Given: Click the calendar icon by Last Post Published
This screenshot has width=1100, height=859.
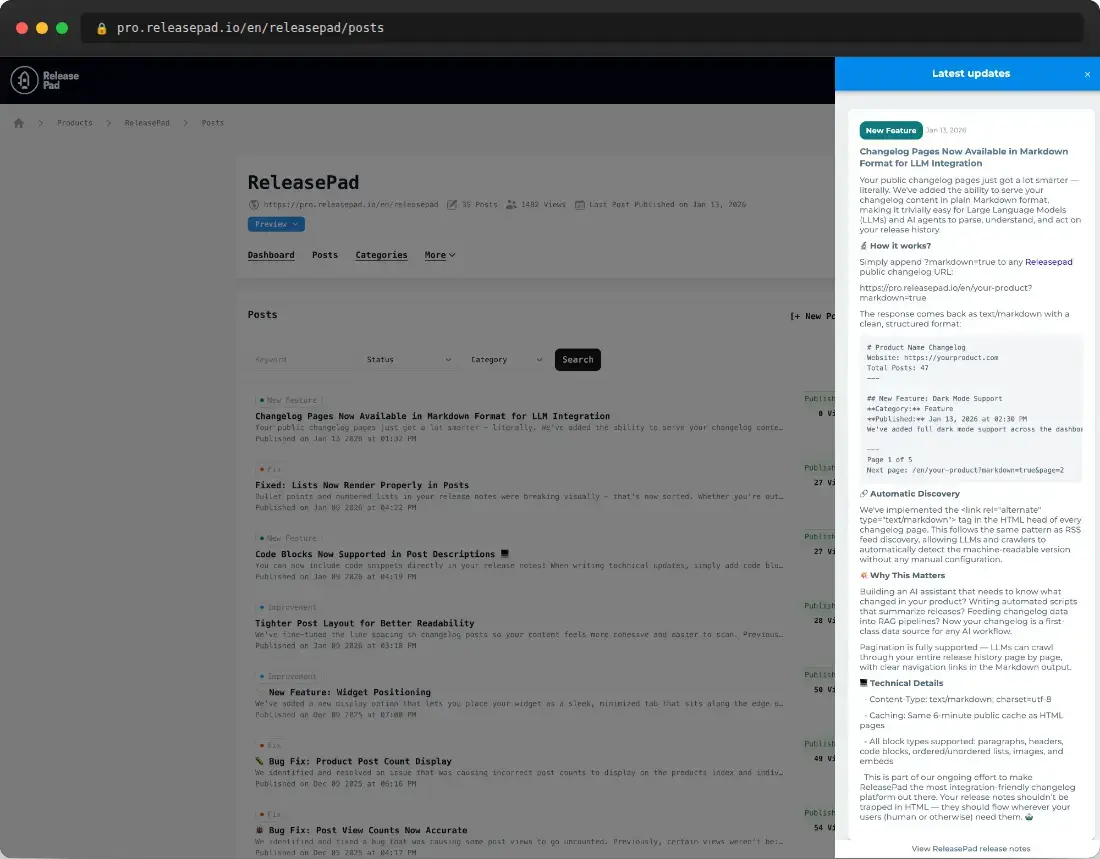Looking at the screenshot, I should [x=579, y=205].
